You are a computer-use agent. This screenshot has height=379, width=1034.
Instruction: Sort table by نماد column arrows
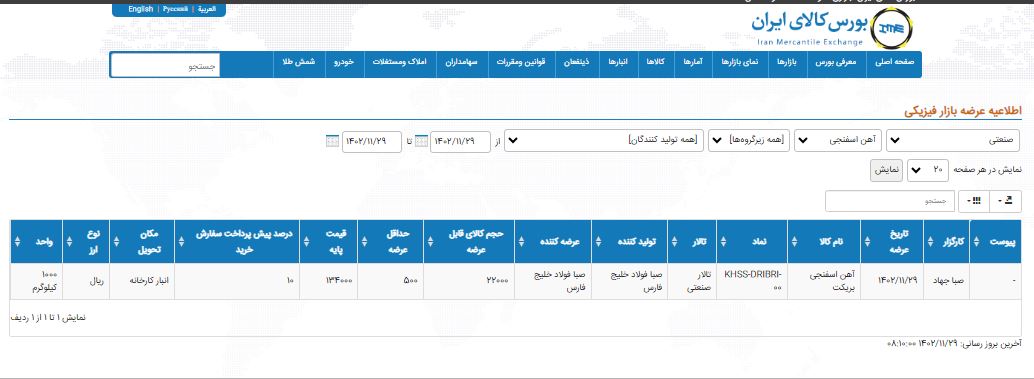(722, 242)
